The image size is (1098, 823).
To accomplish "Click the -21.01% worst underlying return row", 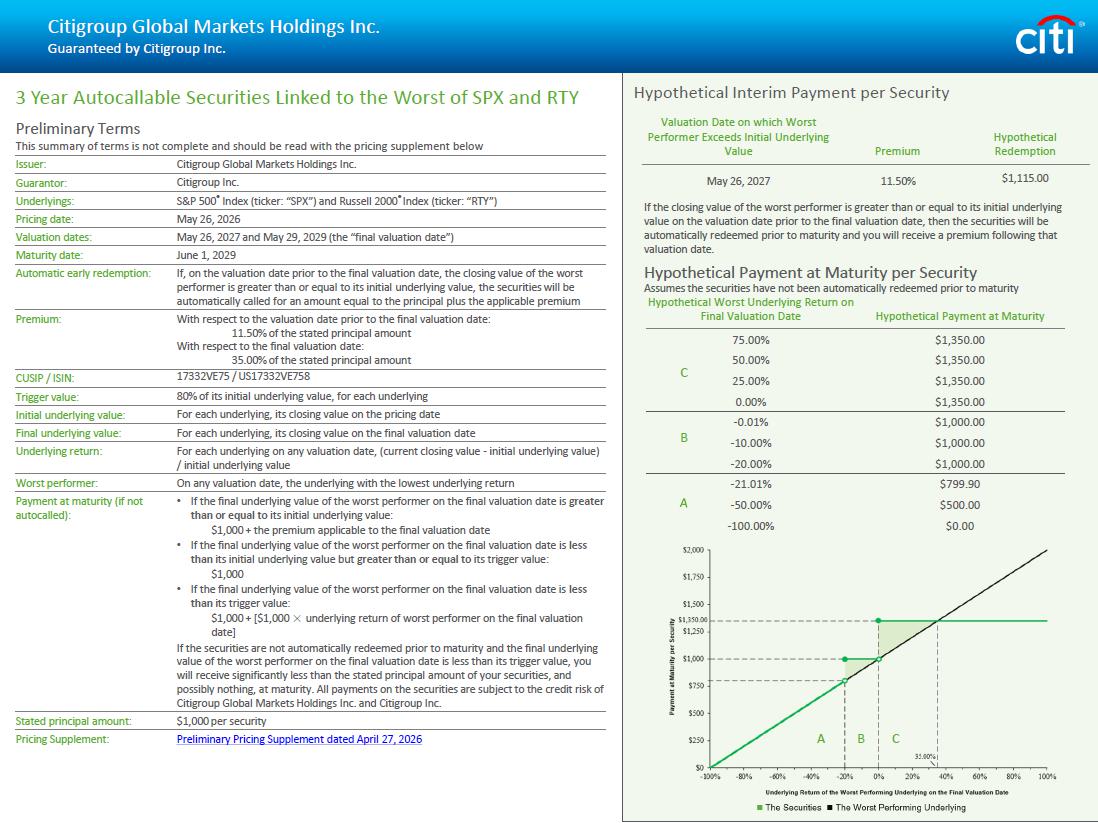I will click(x=751, y=484).
